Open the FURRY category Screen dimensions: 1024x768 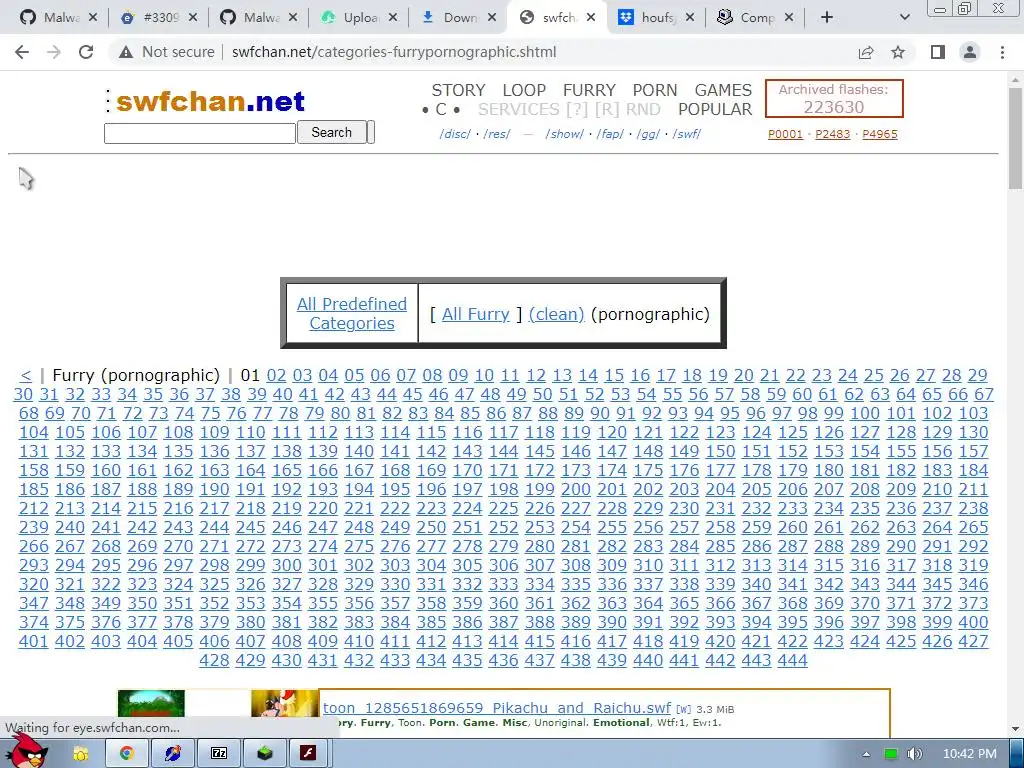coord(589,90)
